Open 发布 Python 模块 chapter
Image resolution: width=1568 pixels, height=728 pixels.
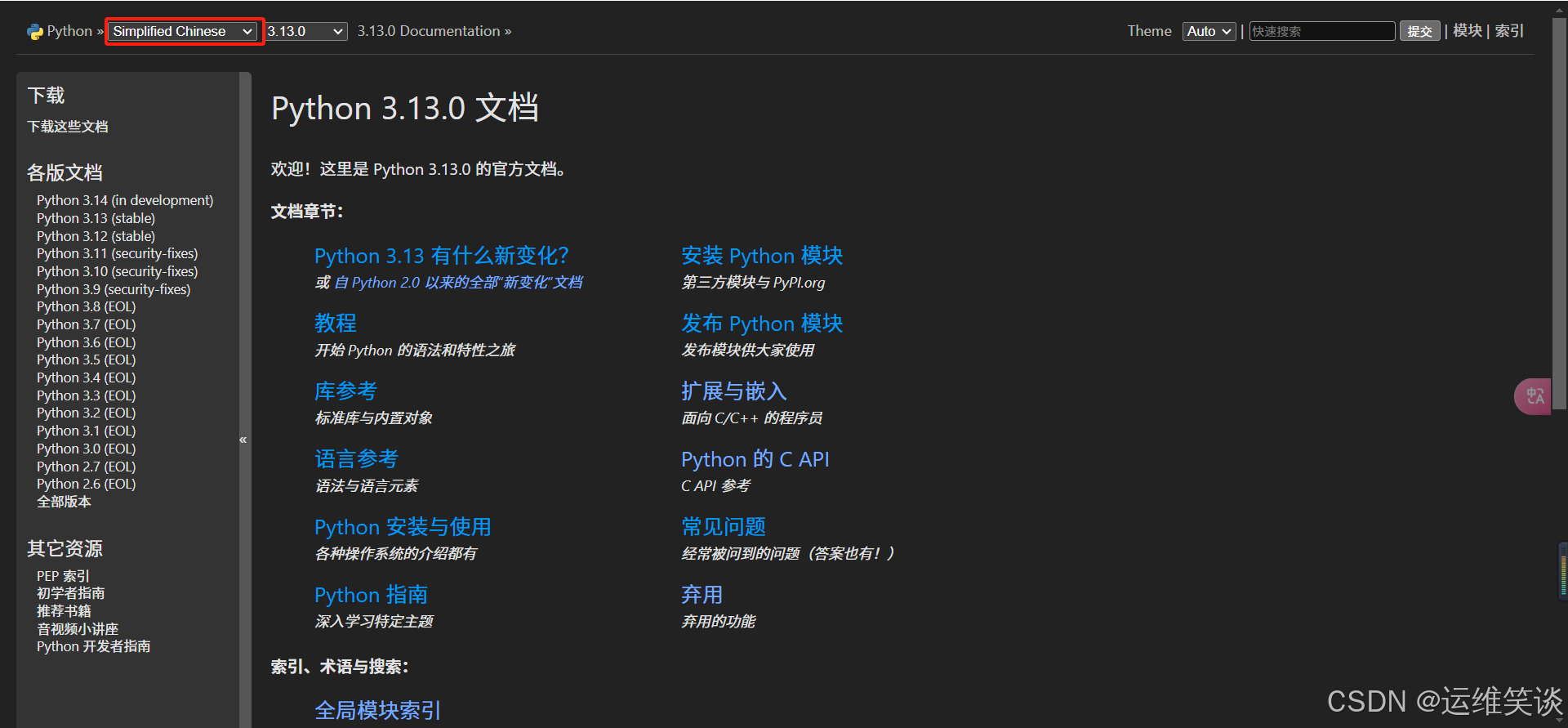pos(762,324)
